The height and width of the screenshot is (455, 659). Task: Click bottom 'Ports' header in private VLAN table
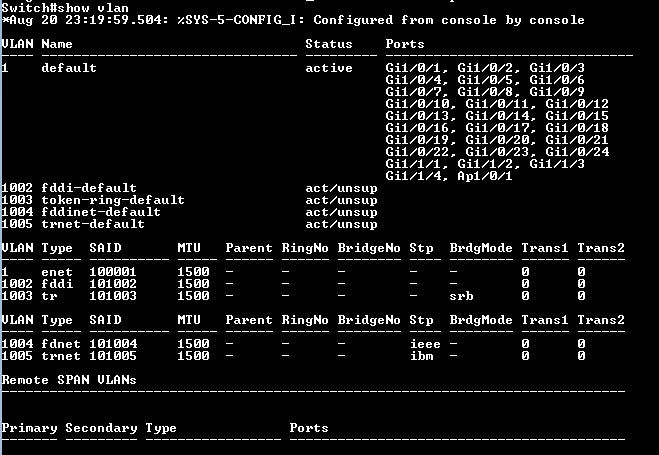309,428
